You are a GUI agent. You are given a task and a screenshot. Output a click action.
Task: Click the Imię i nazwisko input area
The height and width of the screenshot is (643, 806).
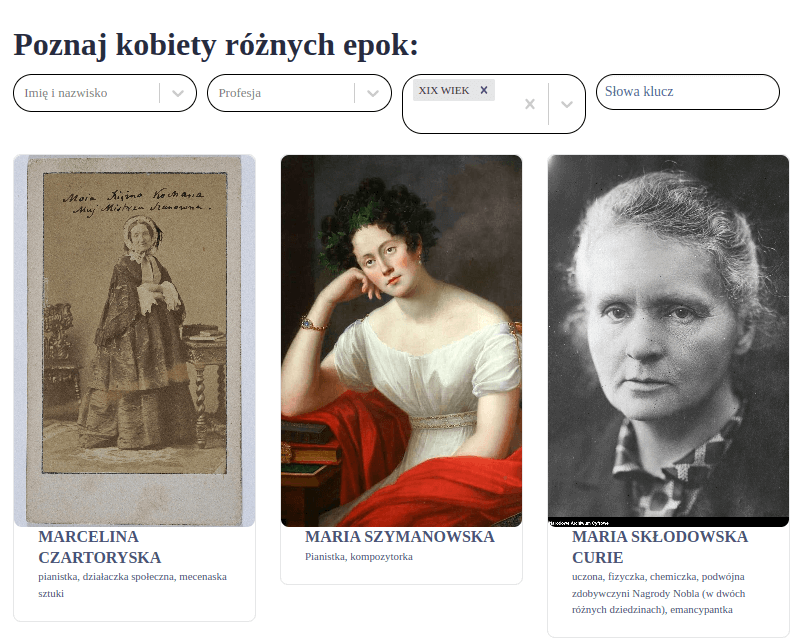coord(87,93)
